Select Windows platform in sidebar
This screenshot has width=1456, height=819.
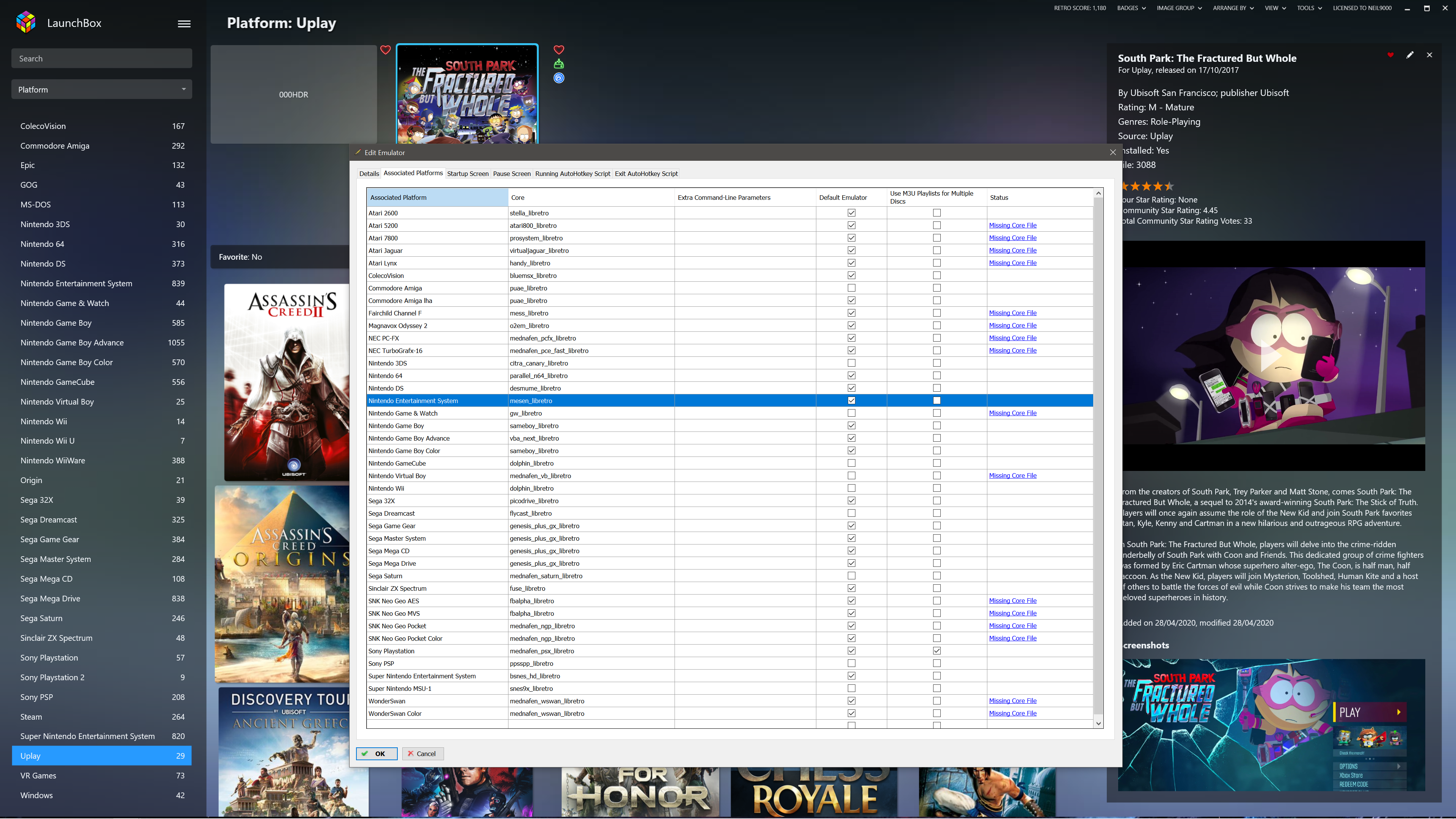[x=102, y=795]
